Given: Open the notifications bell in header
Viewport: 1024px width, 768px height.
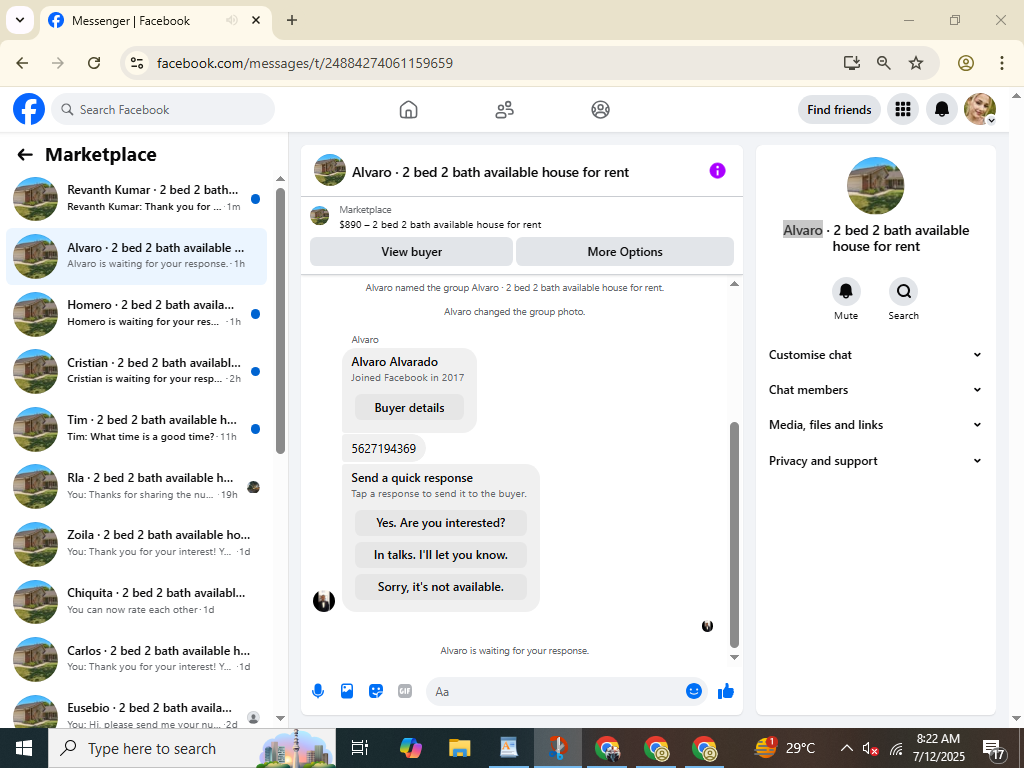Looking at the screenshot, I should click(941, 109).
